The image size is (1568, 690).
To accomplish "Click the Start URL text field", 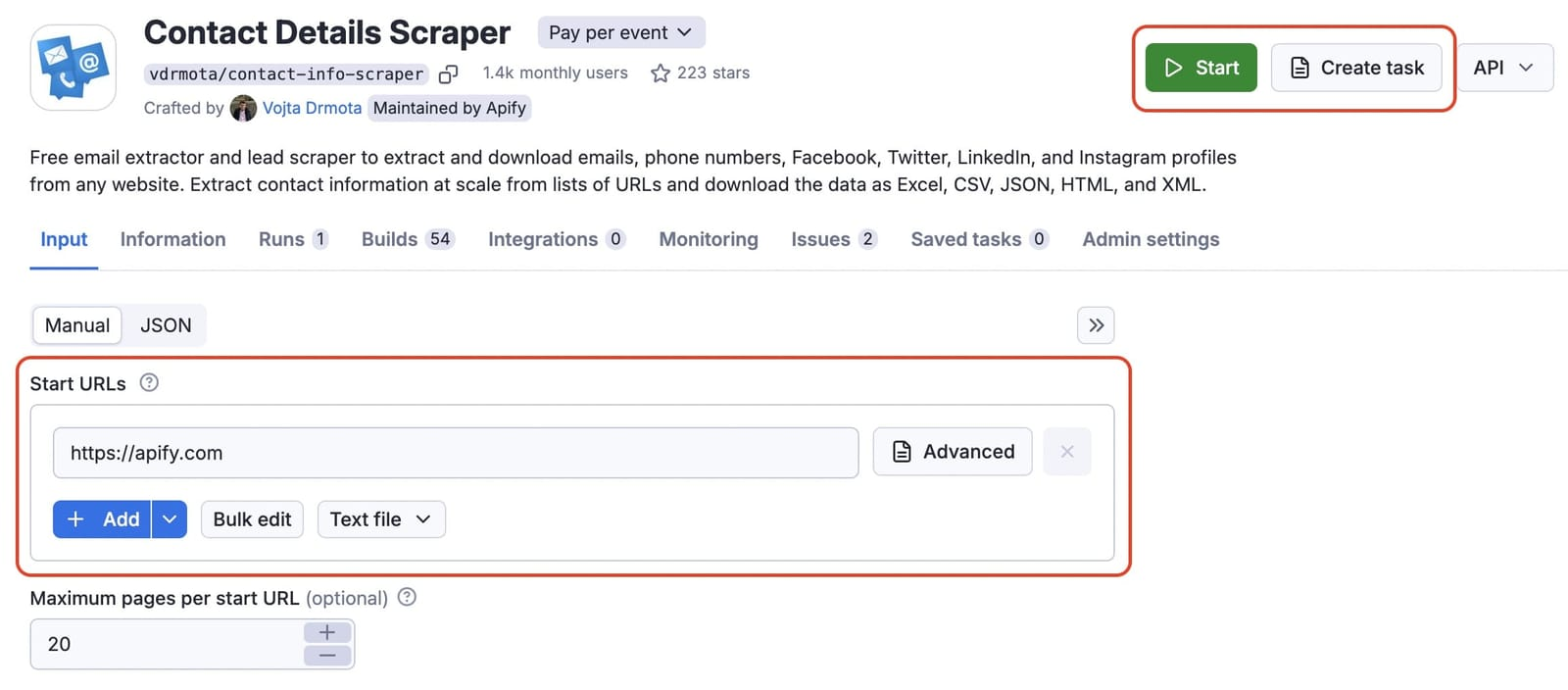I will (455, 453).
